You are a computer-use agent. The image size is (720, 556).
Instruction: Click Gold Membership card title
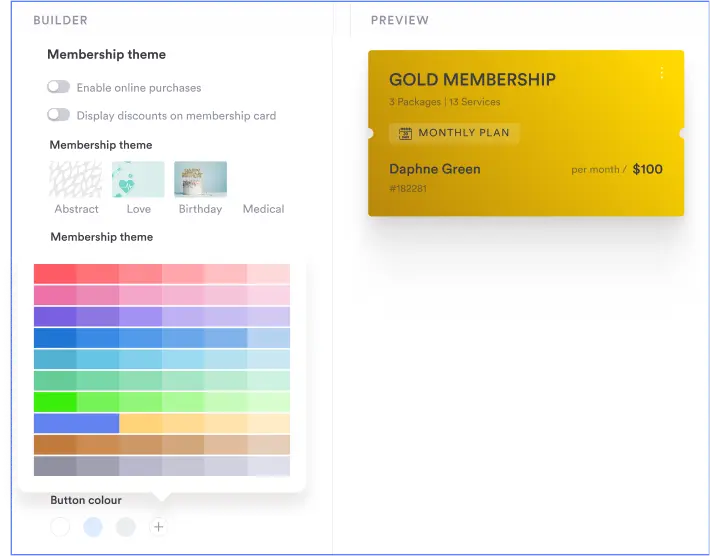coord(472,79)
